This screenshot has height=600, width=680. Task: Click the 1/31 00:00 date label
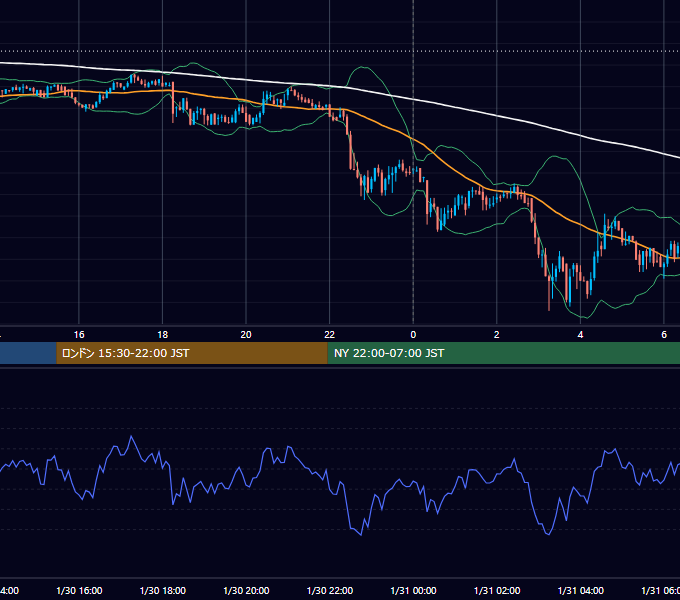click(x=413, y=590)
